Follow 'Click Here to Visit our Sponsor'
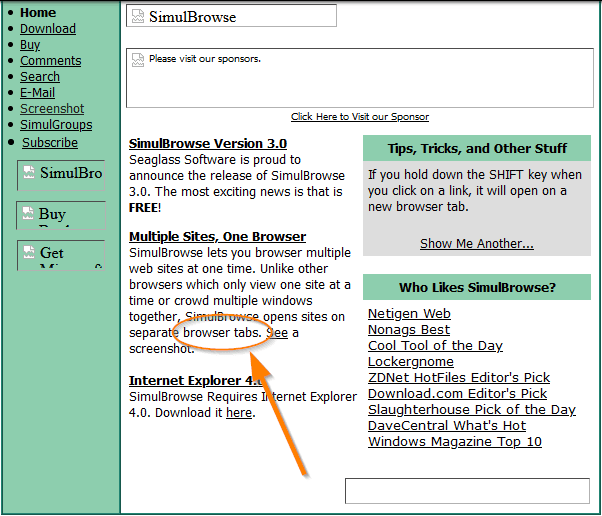Screen dimensions: 602x516 360,117
